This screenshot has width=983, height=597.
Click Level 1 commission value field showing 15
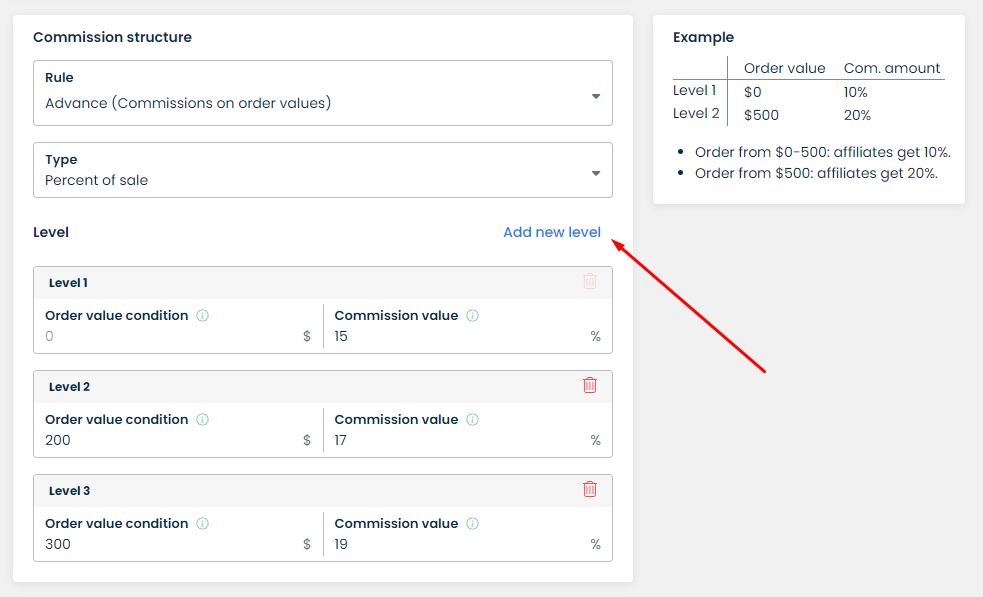tap(455, 337)
